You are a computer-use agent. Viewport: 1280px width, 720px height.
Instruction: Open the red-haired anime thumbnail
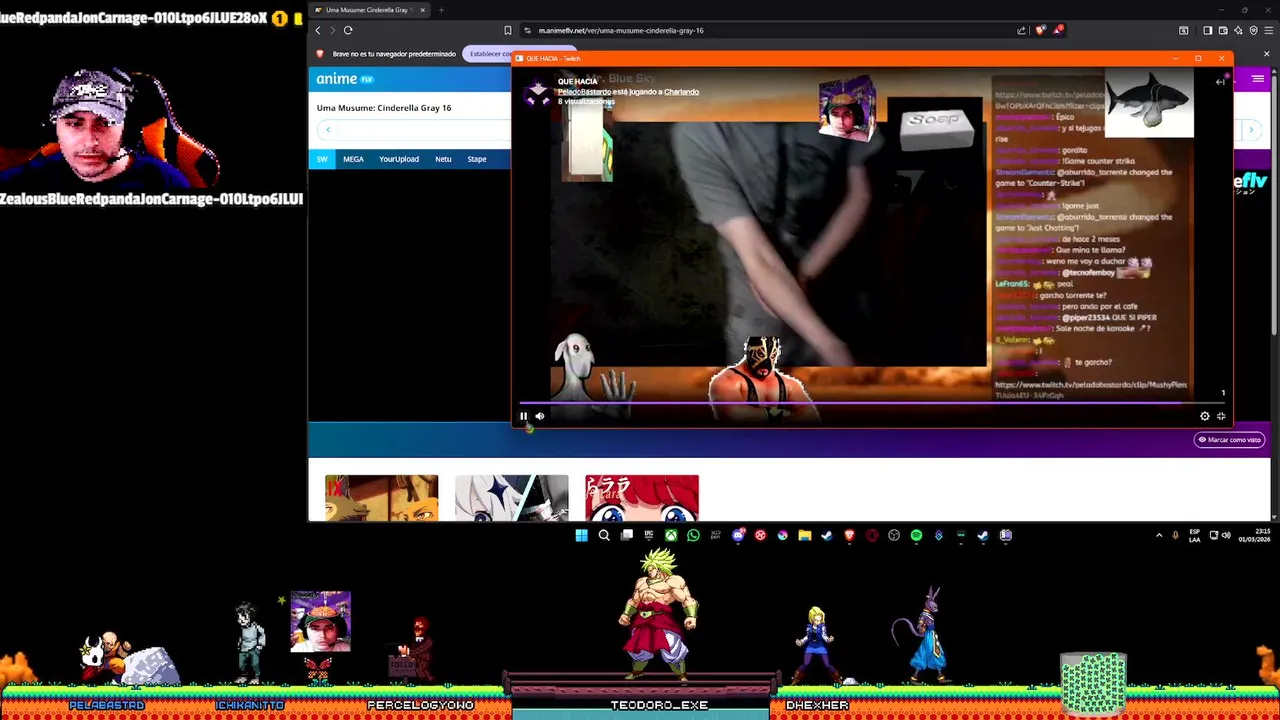642,498
